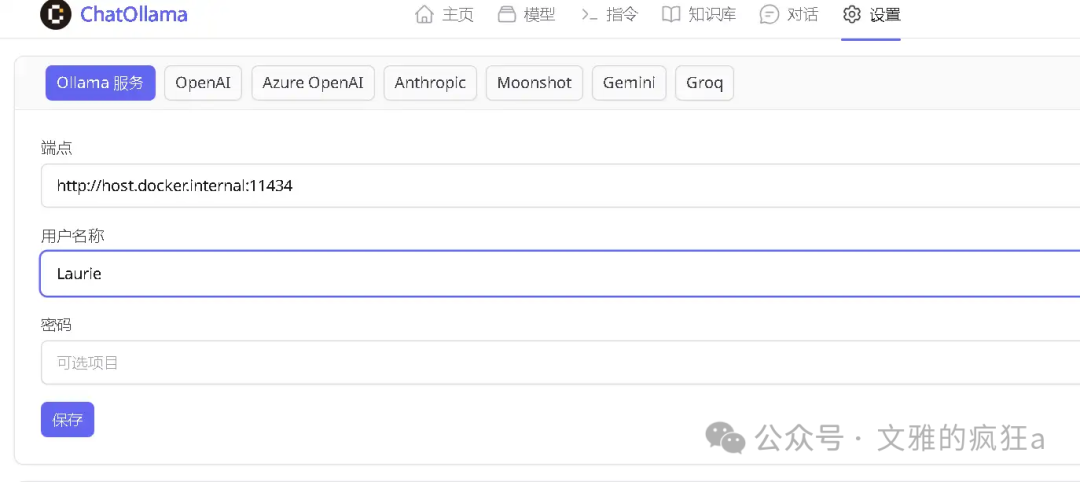Open the 模型 navigation item
The image size is (1080, 482).
[539, 15]
